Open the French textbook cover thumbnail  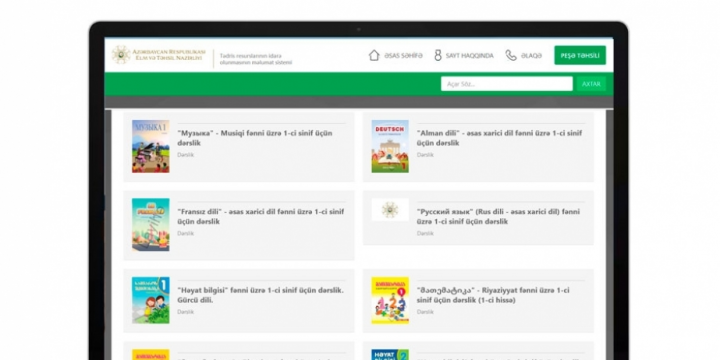tap(151, 225)
